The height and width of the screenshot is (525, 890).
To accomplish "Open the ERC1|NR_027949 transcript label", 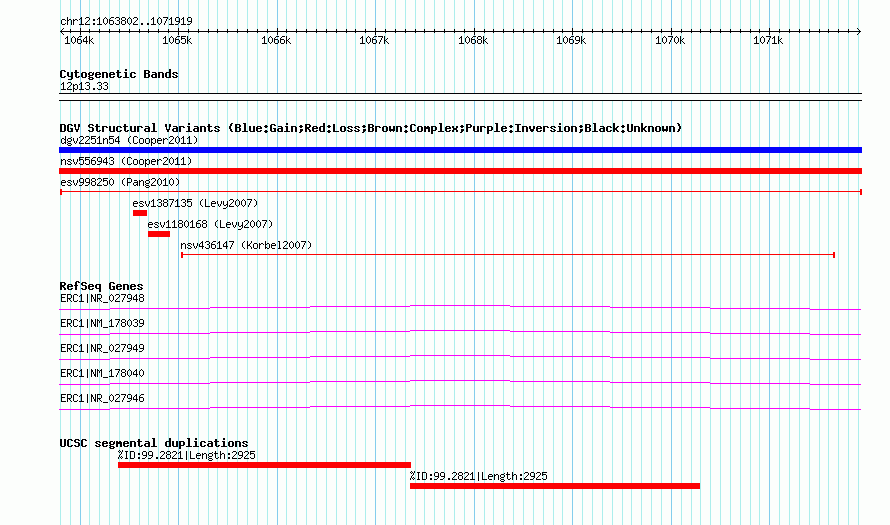I will click(102, 348).
